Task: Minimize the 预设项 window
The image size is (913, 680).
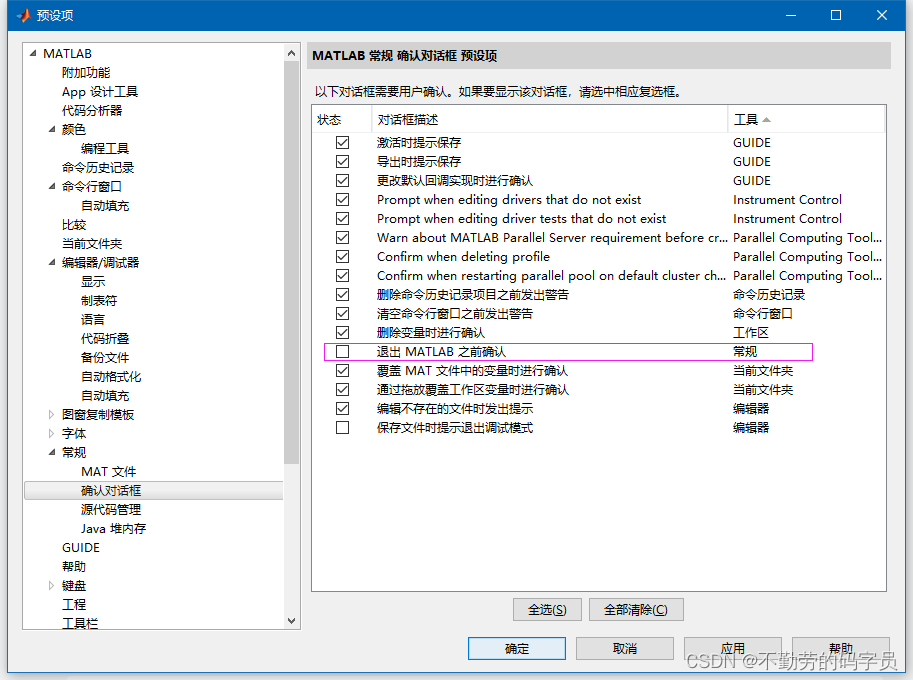Action: (791, 15)
